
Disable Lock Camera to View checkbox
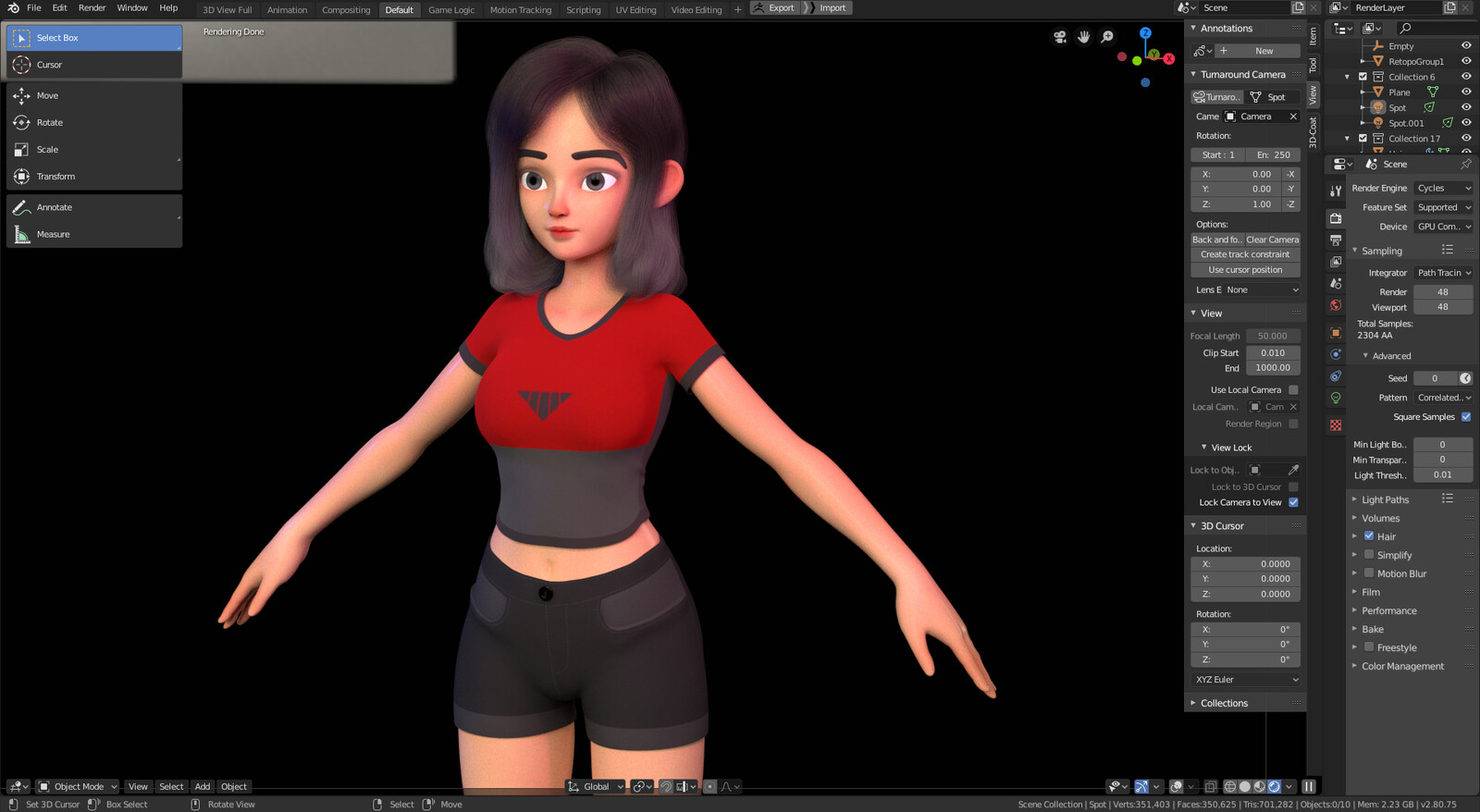1293,503
